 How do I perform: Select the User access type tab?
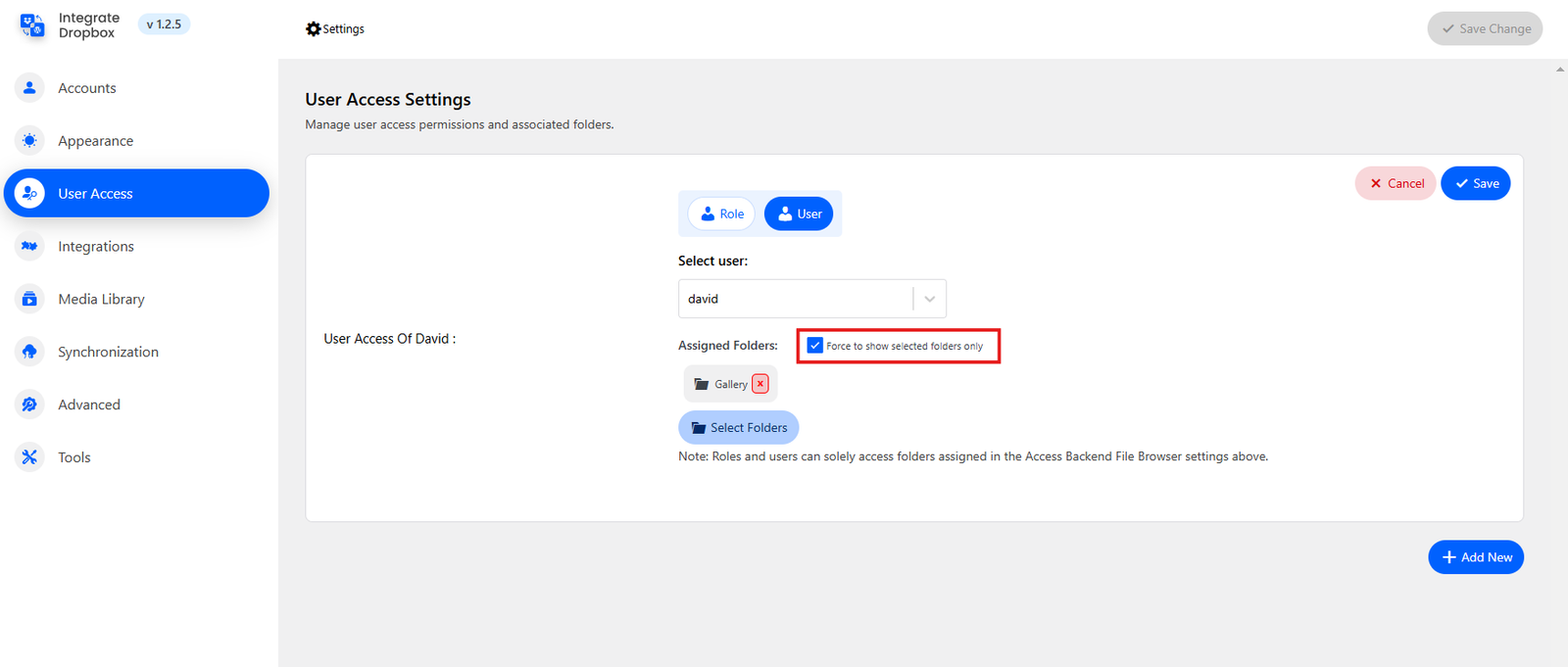pyautogui.click(x=799, y=214)
